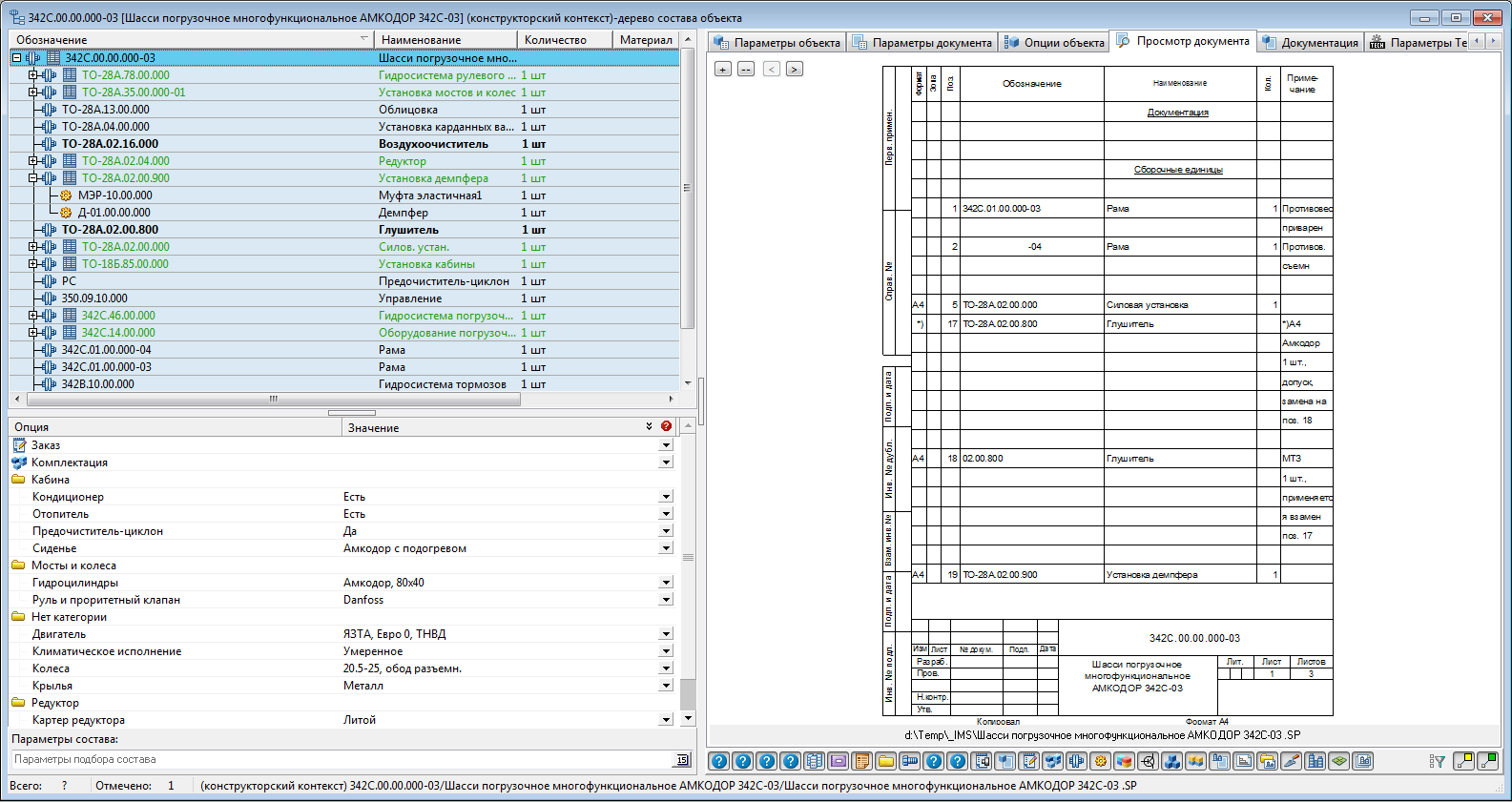The image size is (1512, 802).
Task: Click the green layers icon in bottom toolbar
Action: point(1339,761)
